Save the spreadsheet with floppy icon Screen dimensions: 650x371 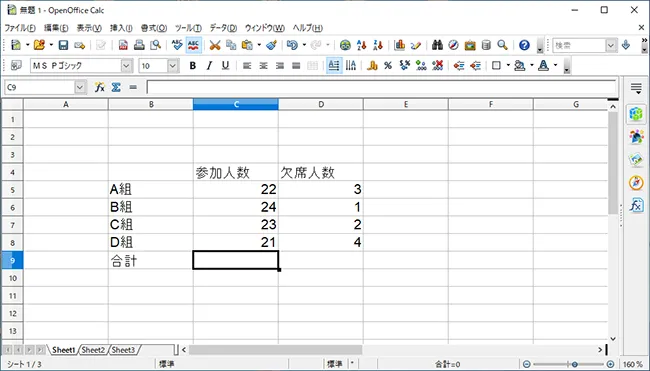(63, 45)
